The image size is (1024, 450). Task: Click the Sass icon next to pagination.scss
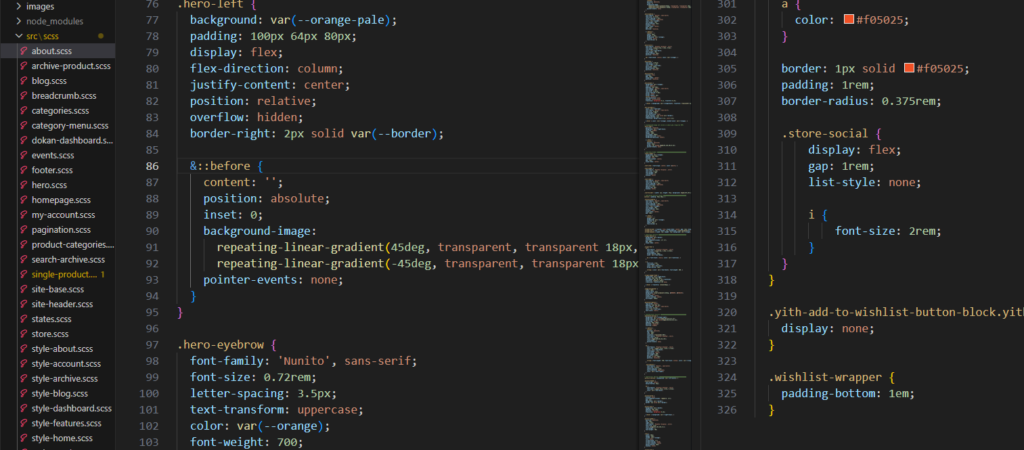(23, 230)
